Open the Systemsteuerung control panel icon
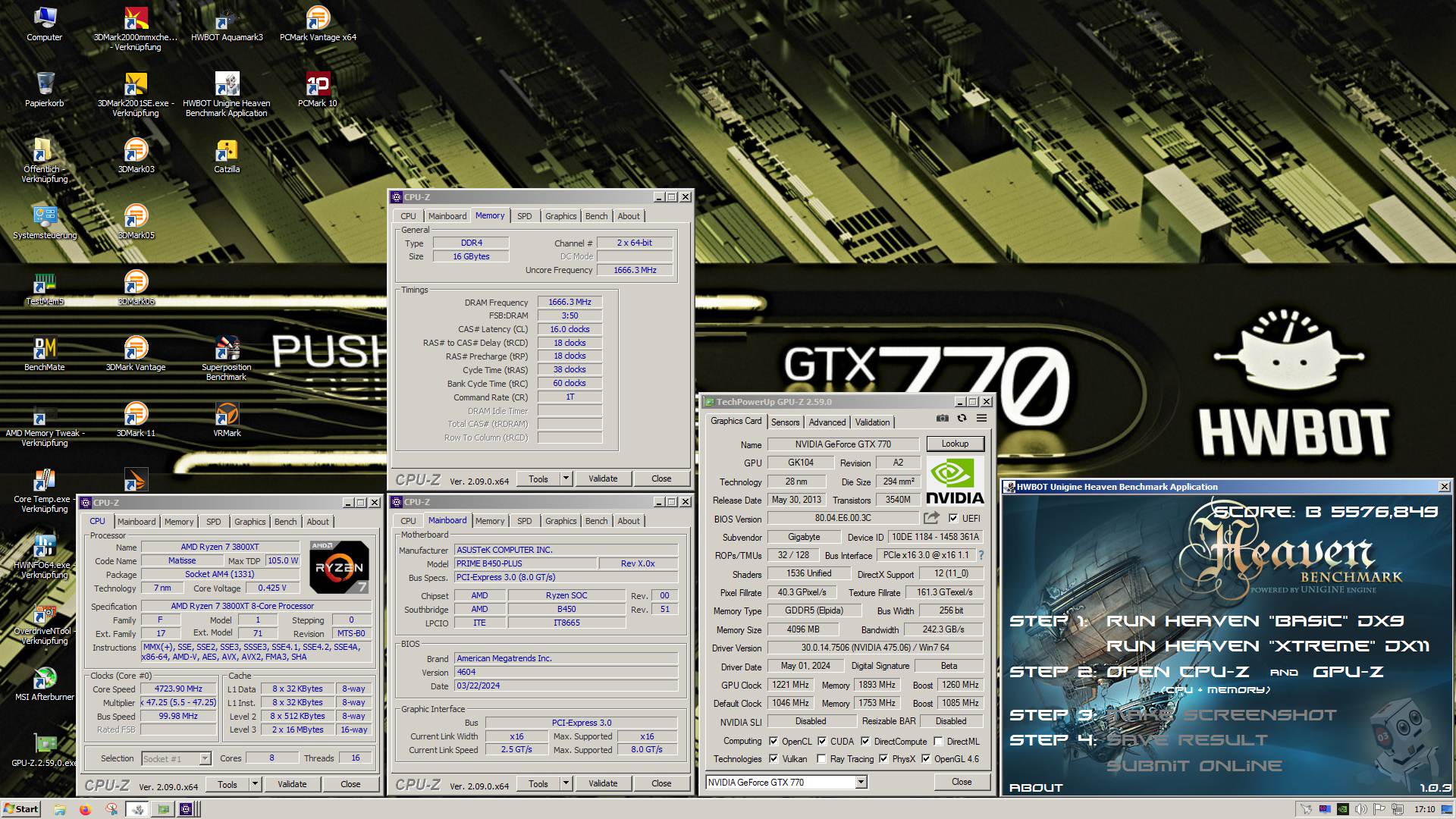Viewport: 1456px width, 819px height. [x=45, y=222]
